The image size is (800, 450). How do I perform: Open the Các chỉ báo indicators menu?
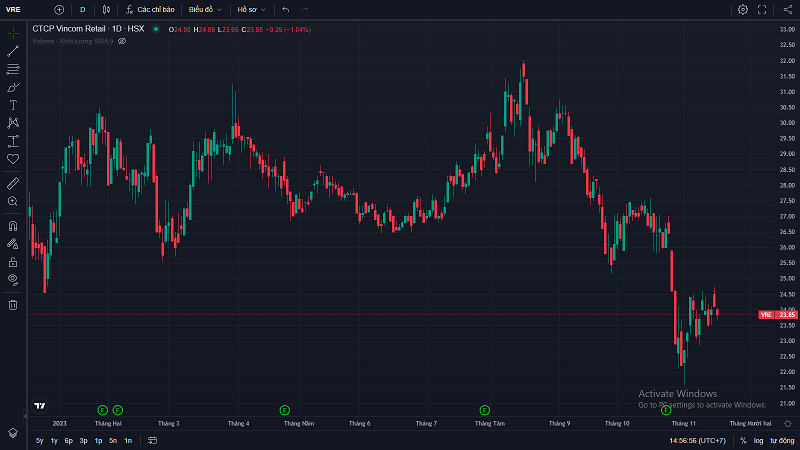[x=150, y=9]
